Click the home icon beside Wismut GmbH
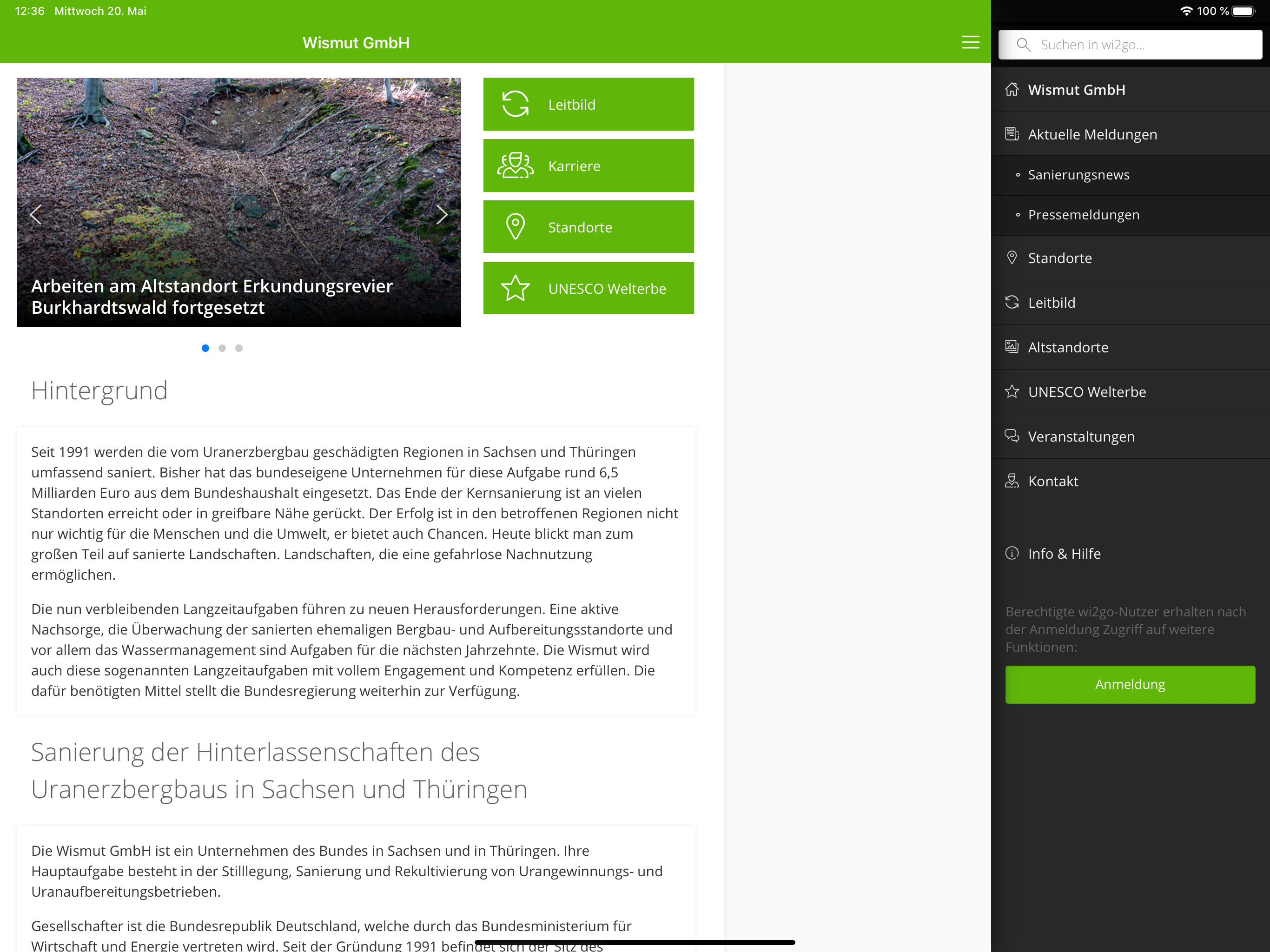The image size is (1270, 952). [1012, 90]
